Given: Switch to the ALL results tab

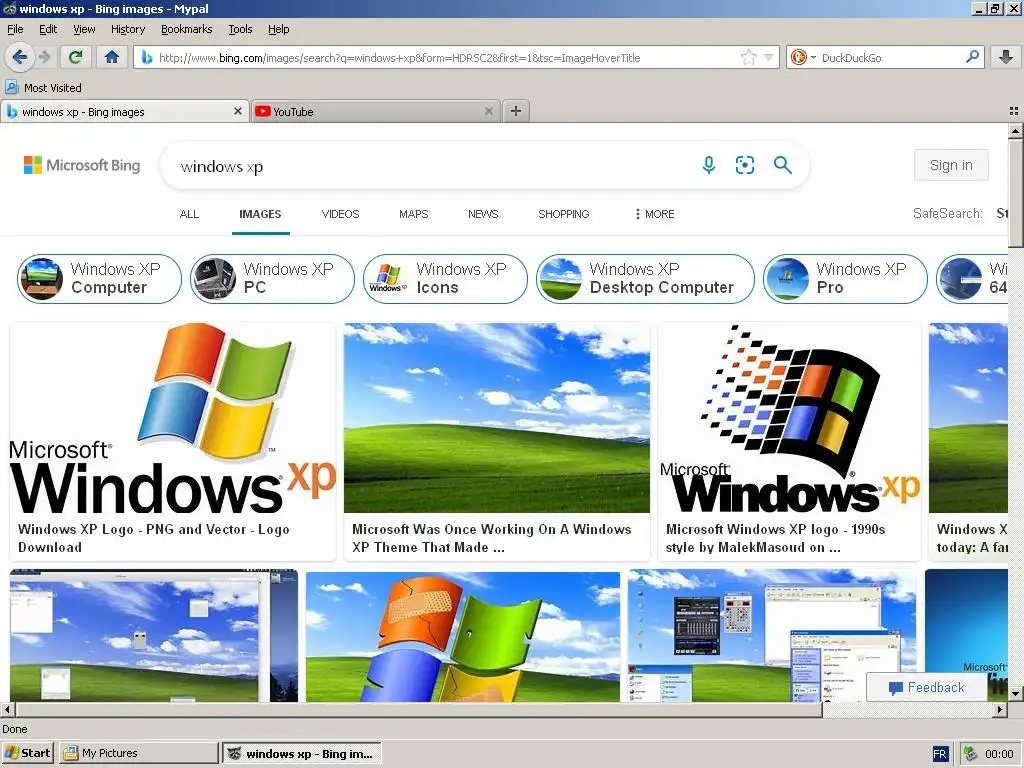Looking at the screenshot, I should coord(189,214).
